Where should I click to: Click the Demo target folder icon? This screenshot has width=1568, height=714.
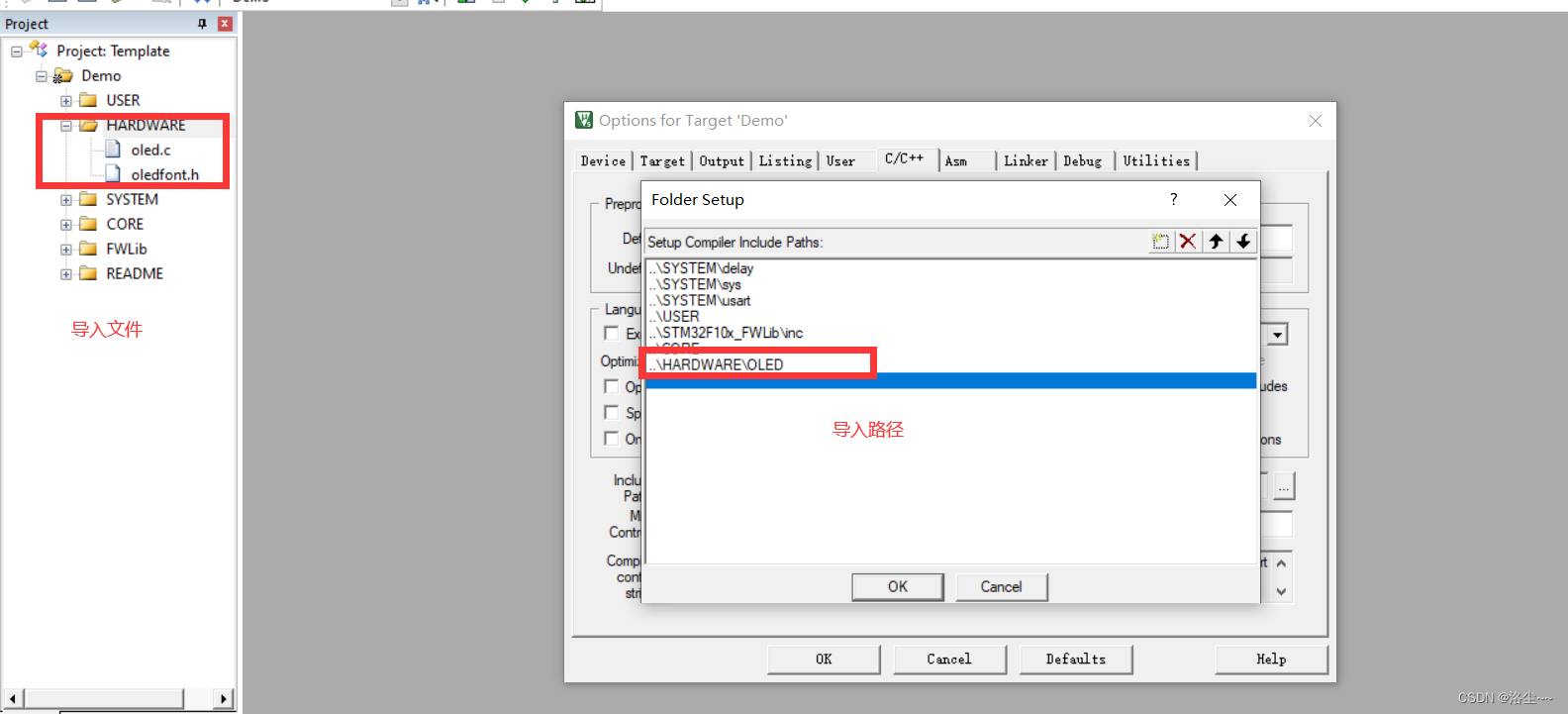tap(63, 75)
